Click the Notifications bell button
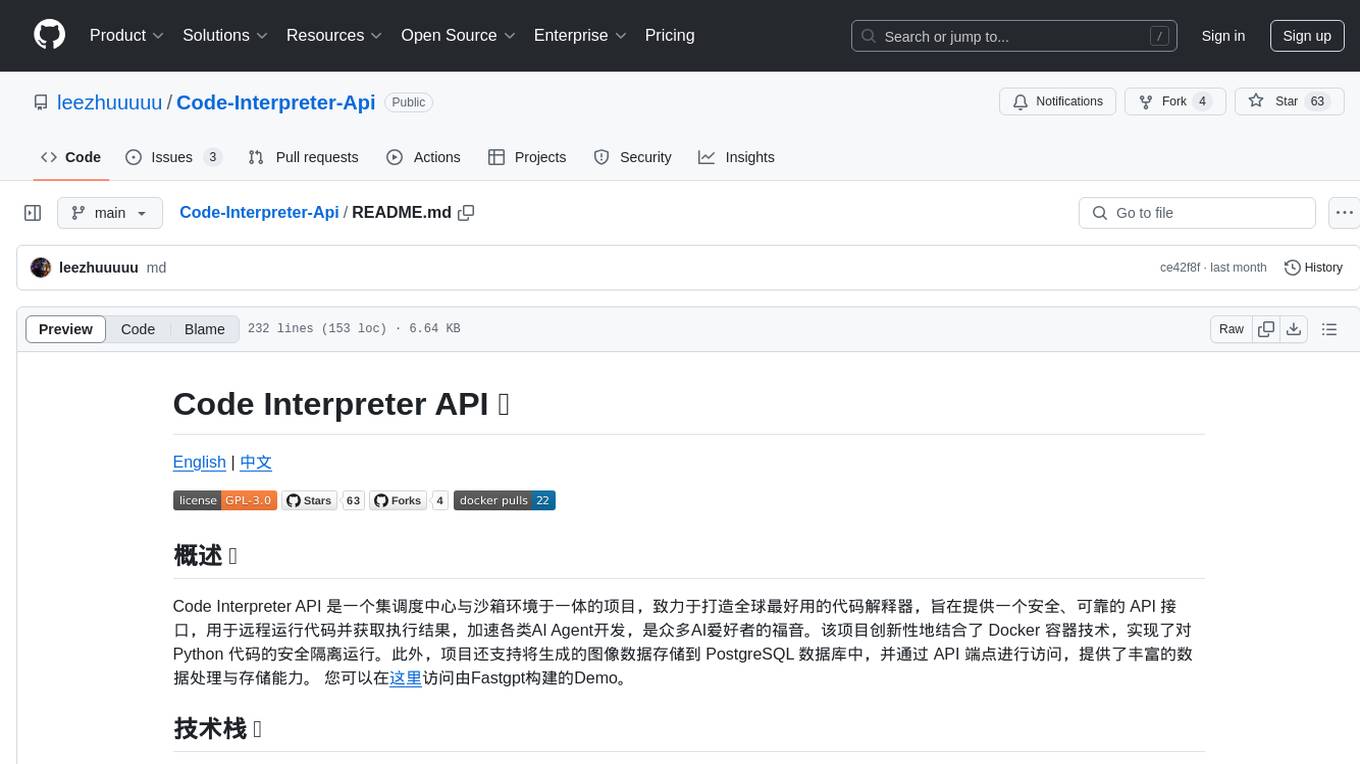The width and height of the screenshot is (1360, 764). tap(1058, 102)
